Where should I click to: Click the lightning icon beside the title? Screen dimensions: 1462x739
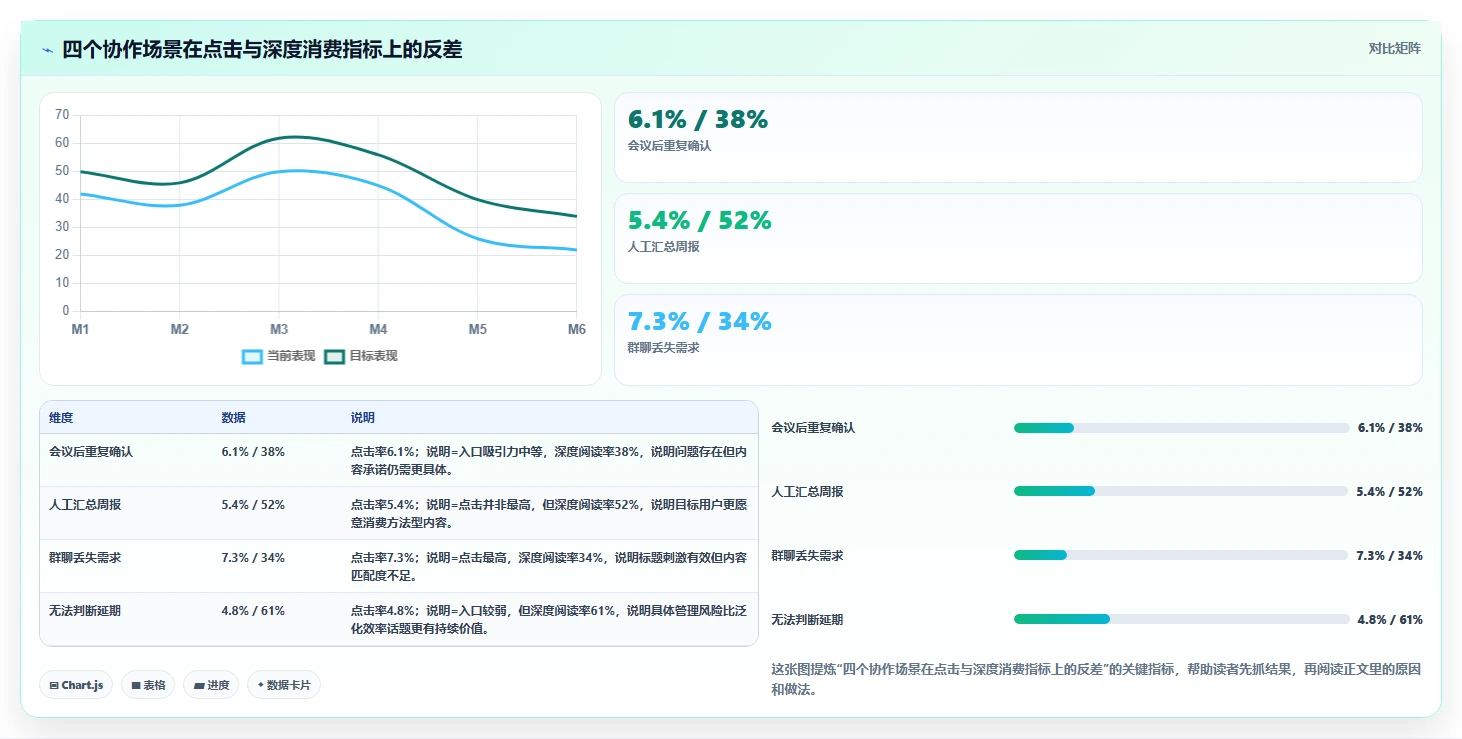(48, 50)
